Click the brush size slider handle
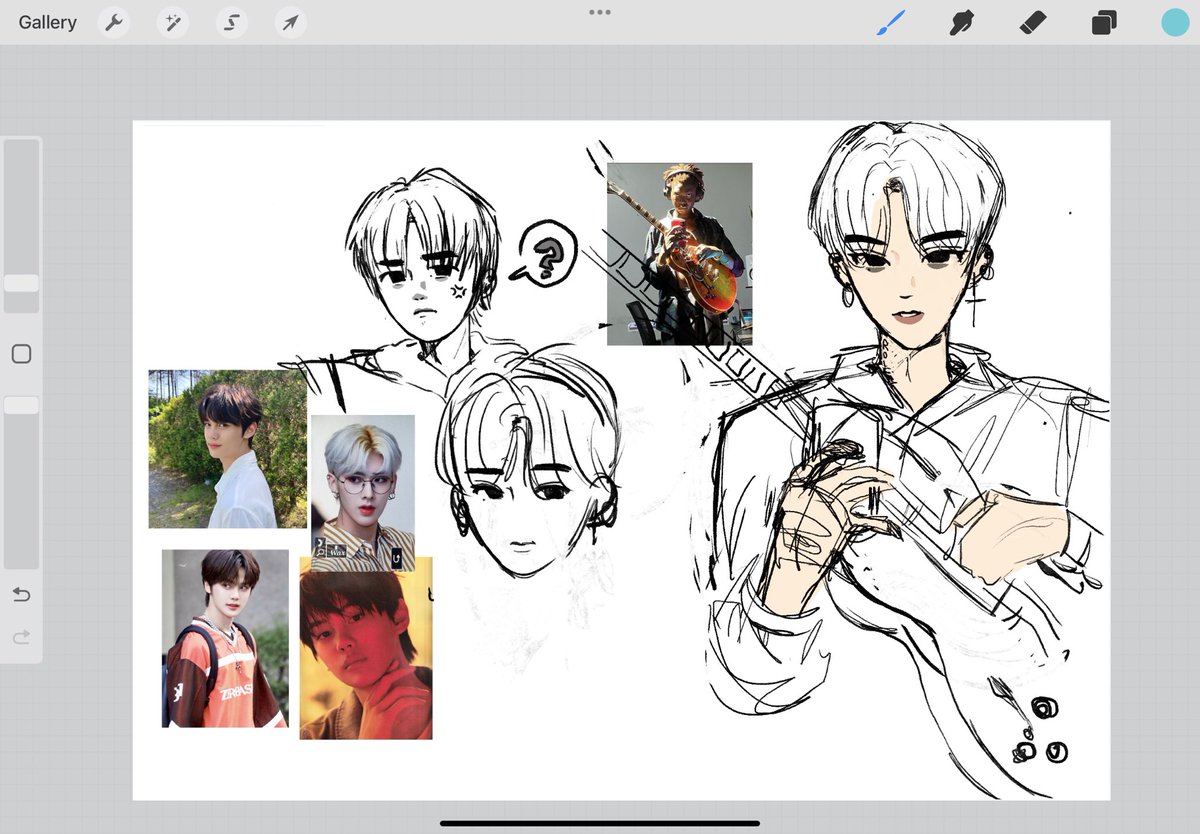This screenshot has height=834, width=1200. pyautogui.click(x=21, y=283)
